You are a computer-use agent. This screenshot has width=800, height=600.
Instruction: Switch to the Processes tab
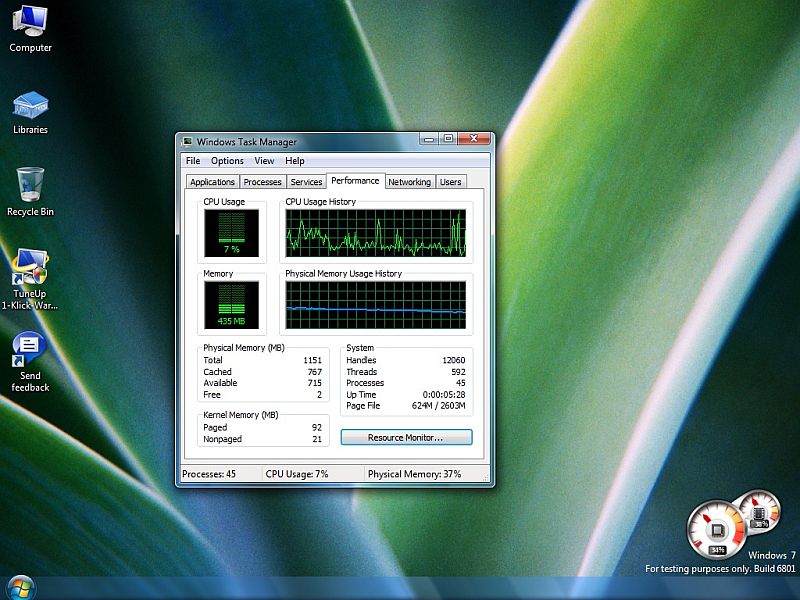(262, 182)
